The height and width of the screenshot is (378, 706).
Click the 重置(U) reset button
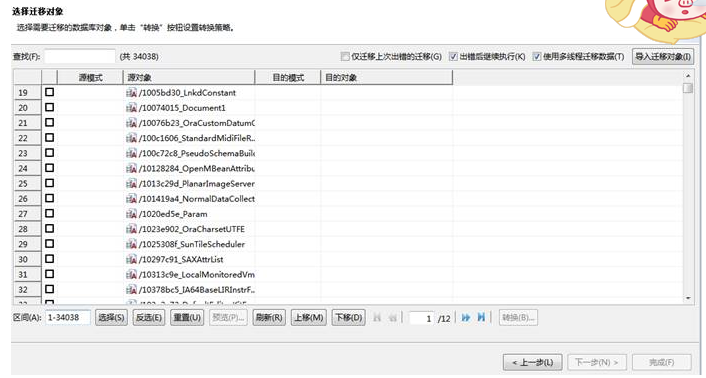click(187, 318)
